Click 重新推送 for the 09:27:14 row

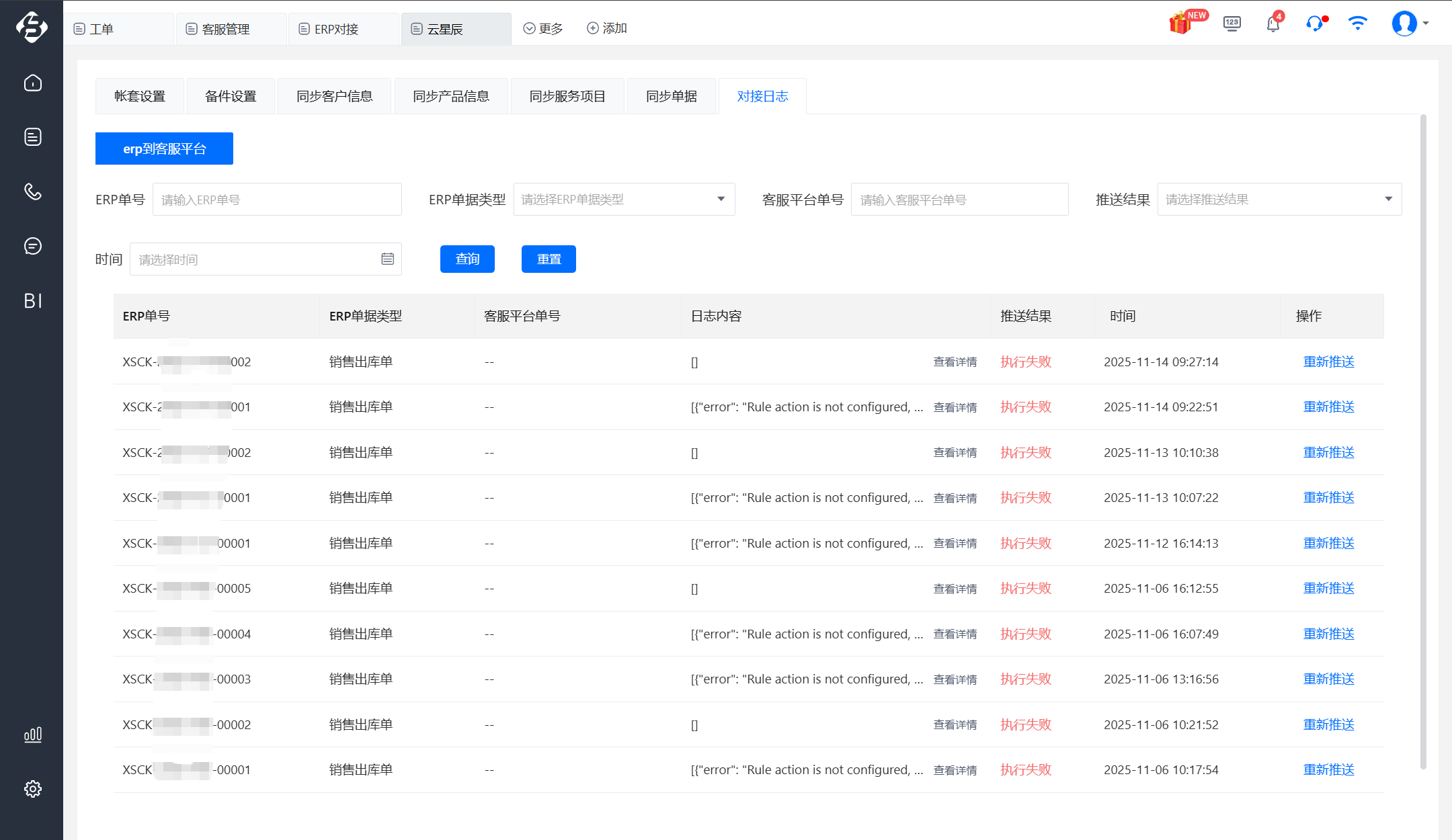click(x=1328, y=362)
